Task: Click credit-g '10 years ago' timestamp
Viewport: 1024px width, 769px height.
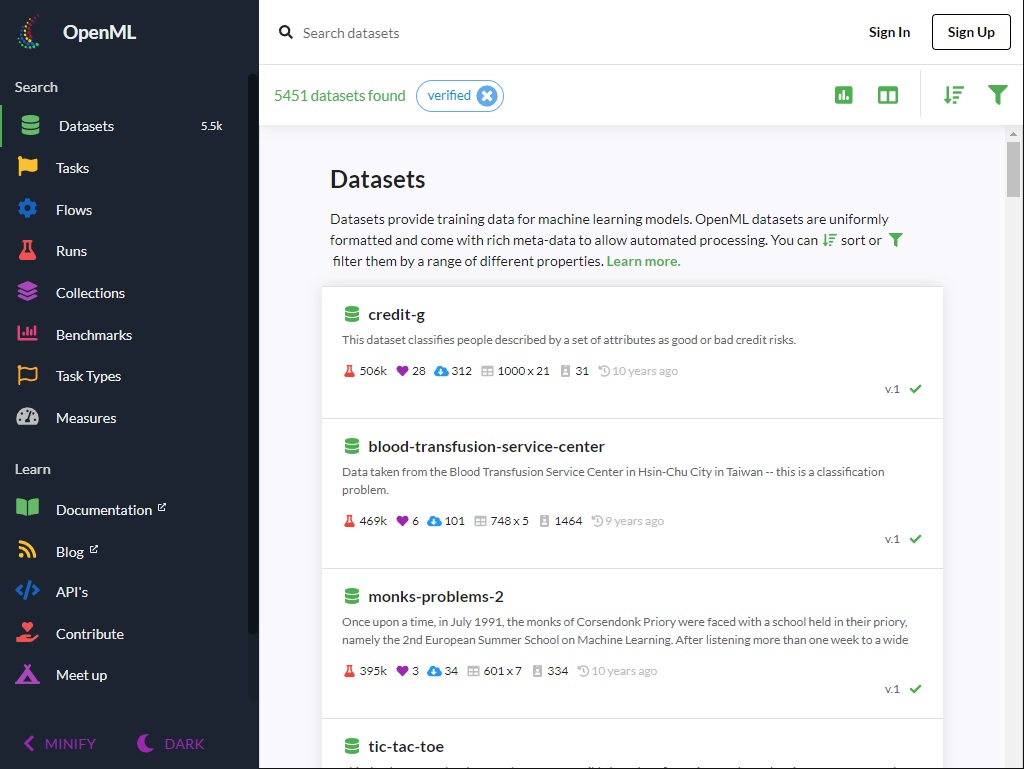Action: coord(645,371)
